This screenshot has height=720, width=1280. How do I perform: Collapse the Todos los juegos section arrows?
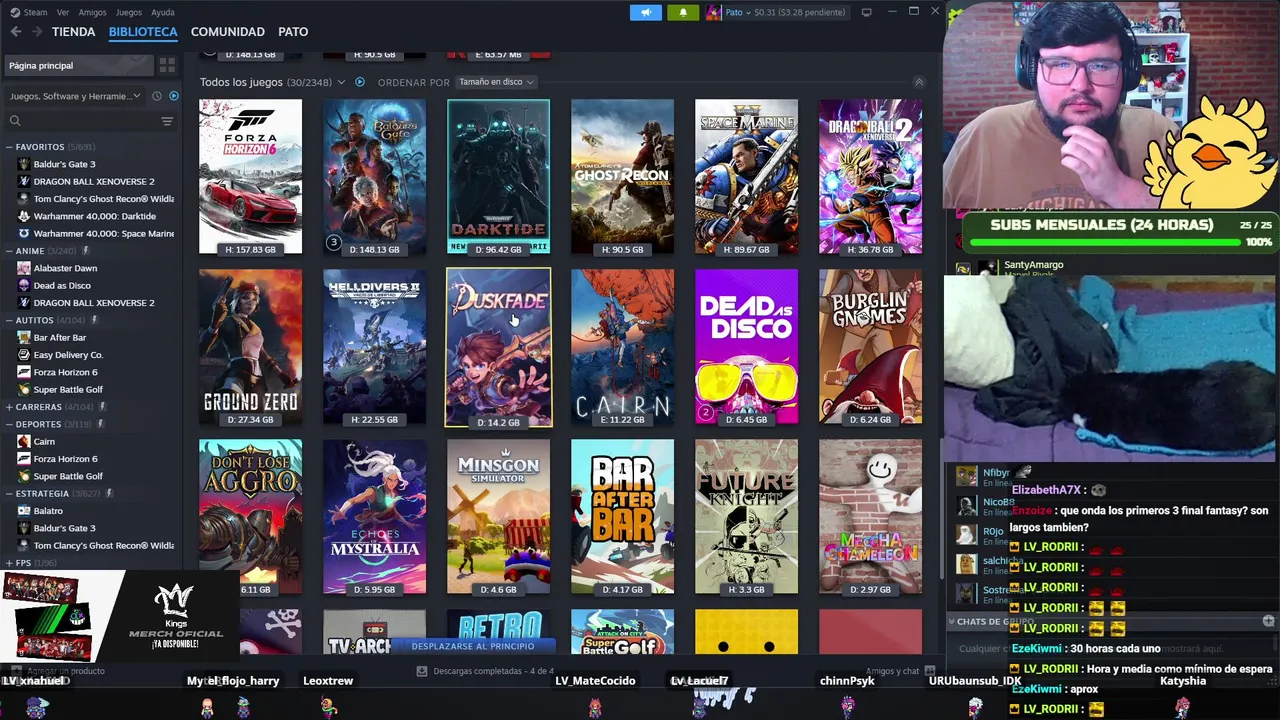[919, 82]
